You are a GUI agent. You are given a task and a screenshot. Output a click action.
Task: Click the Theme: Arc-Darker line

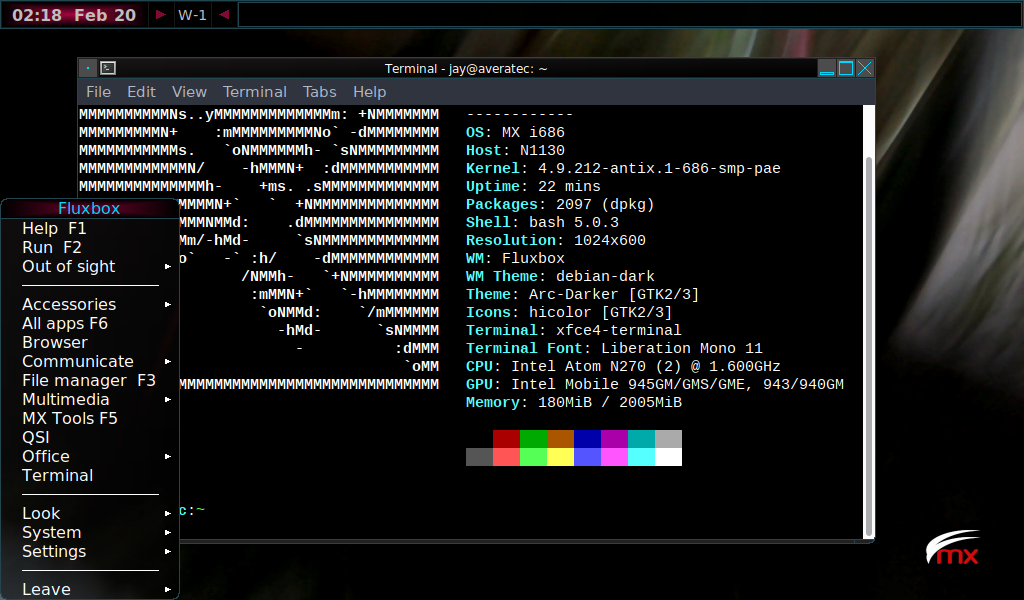point(583,294)
